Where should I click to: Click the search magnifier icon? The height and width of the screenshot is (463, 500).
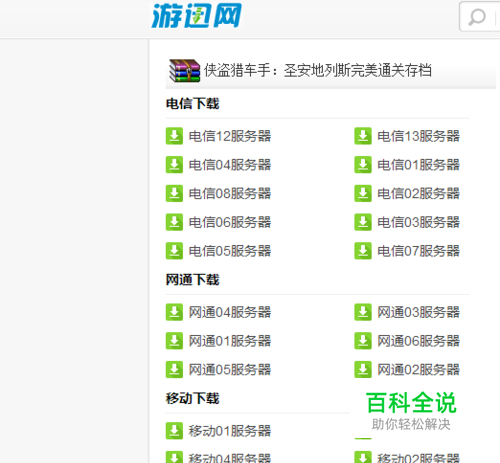(x=477, y=17)
